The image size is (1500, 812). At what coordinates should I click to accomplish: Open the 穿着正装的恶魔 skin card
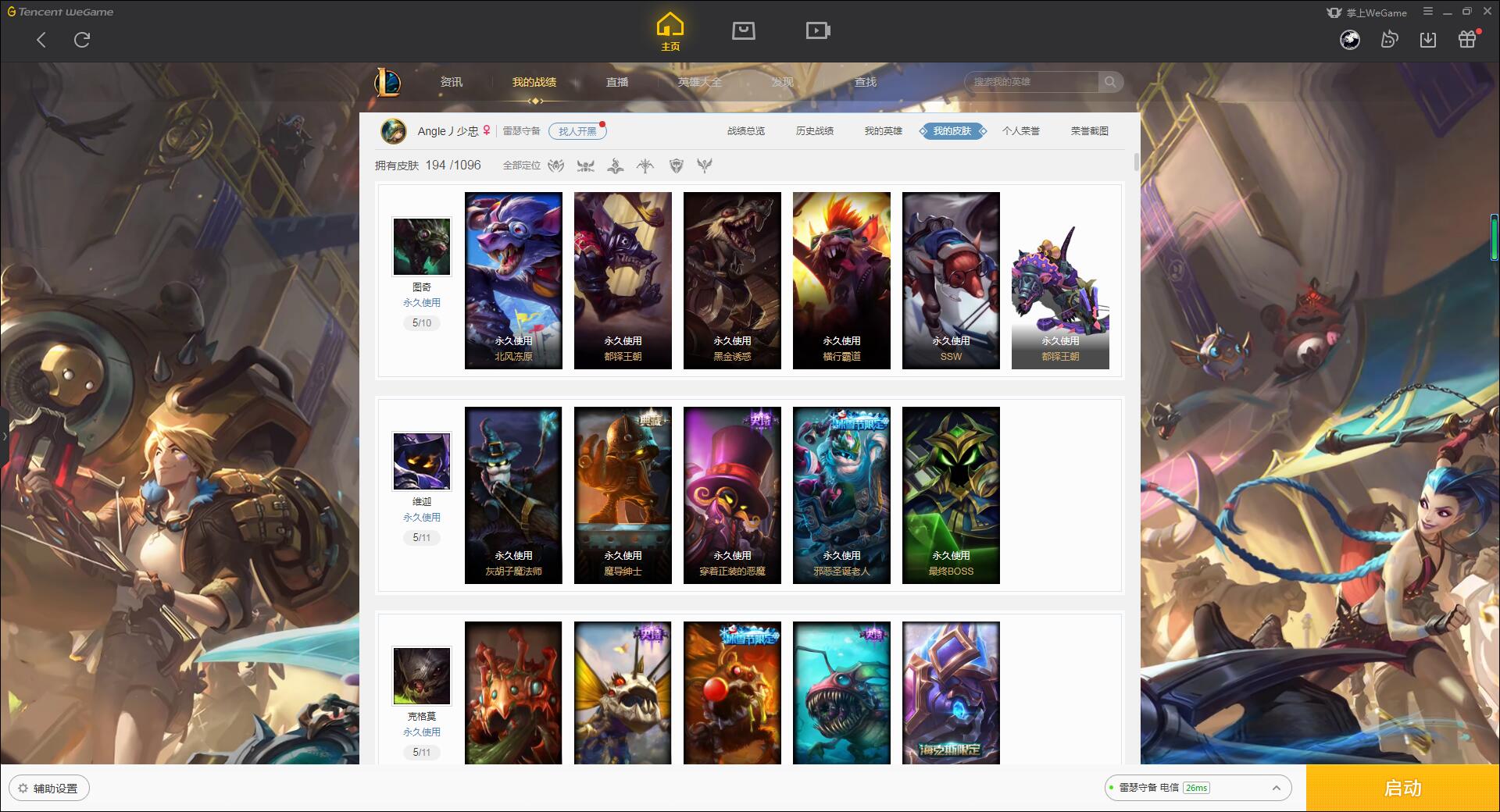(x=732, y=495)
